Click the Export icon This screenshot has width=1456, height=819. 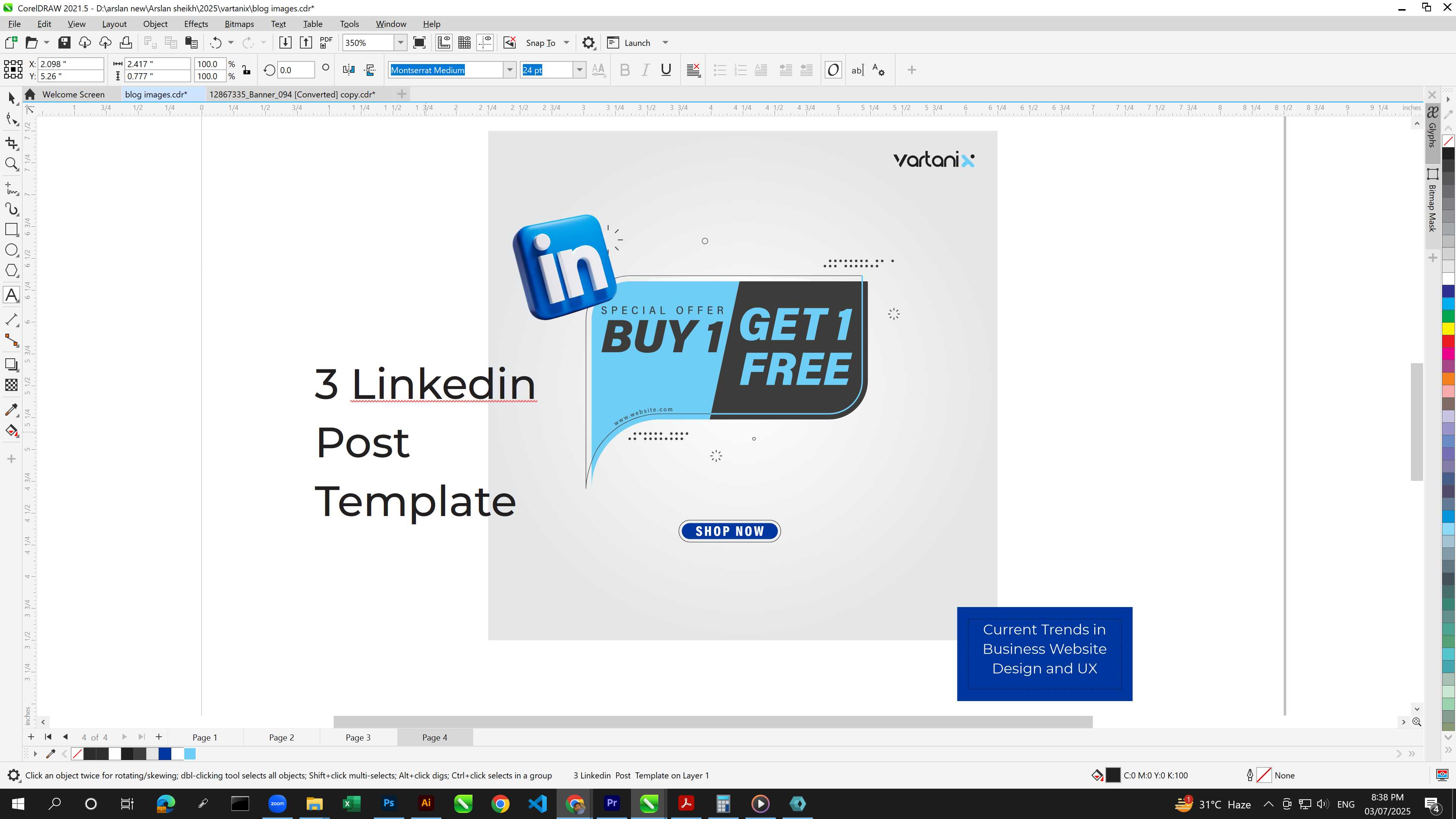pos(305,42)
